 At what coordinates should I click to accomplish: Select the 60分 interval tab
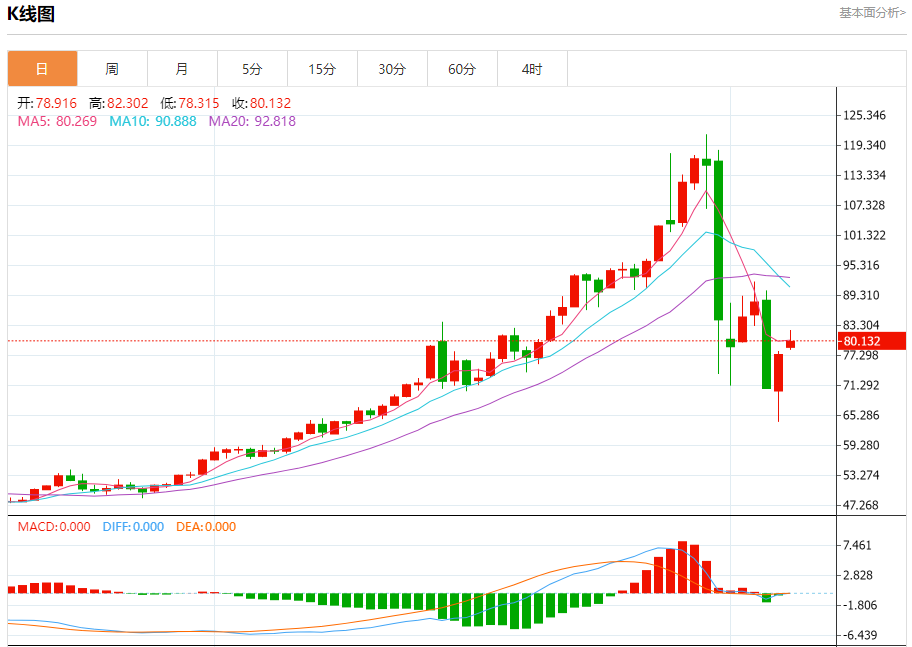(x=462, y=69)
